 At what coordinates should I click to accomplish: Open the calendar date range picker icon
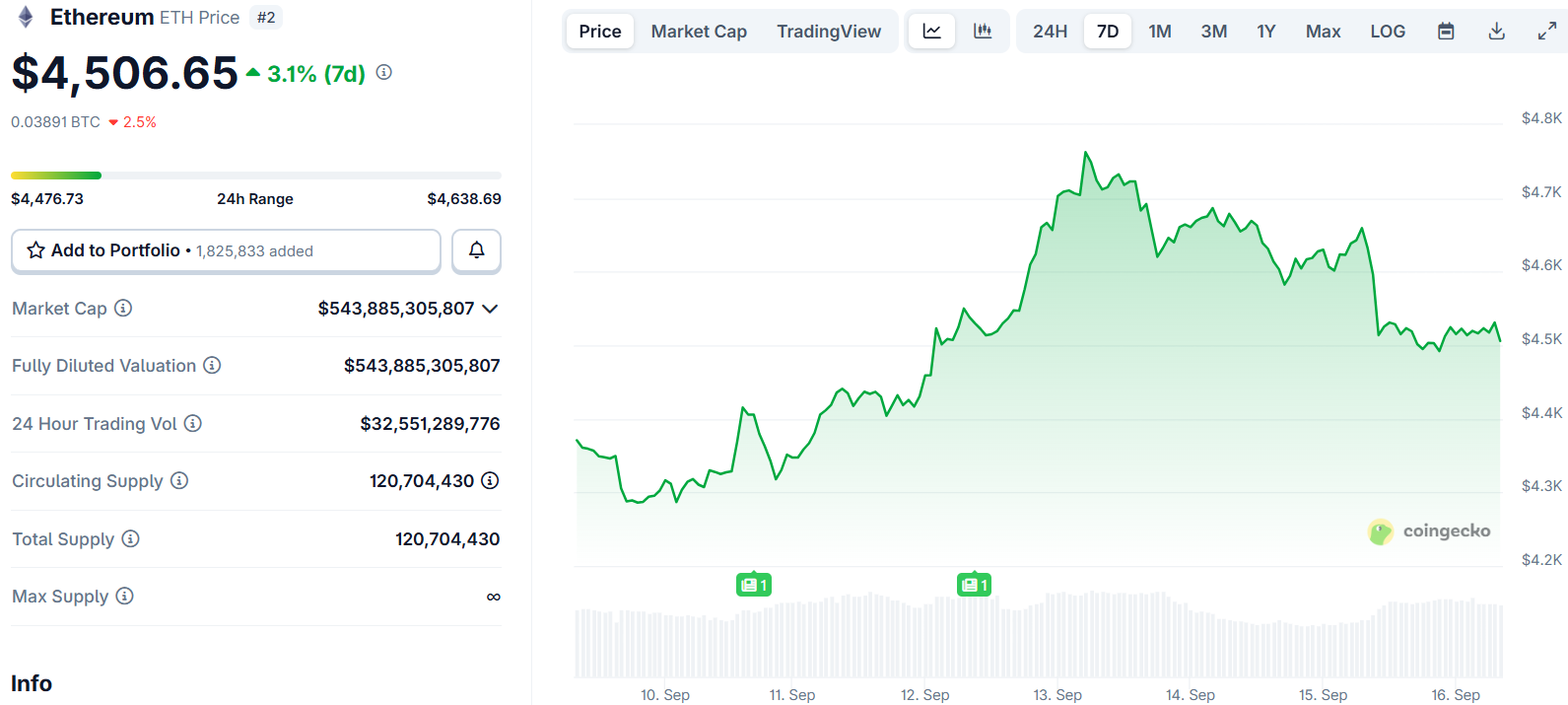point(1446,32)
